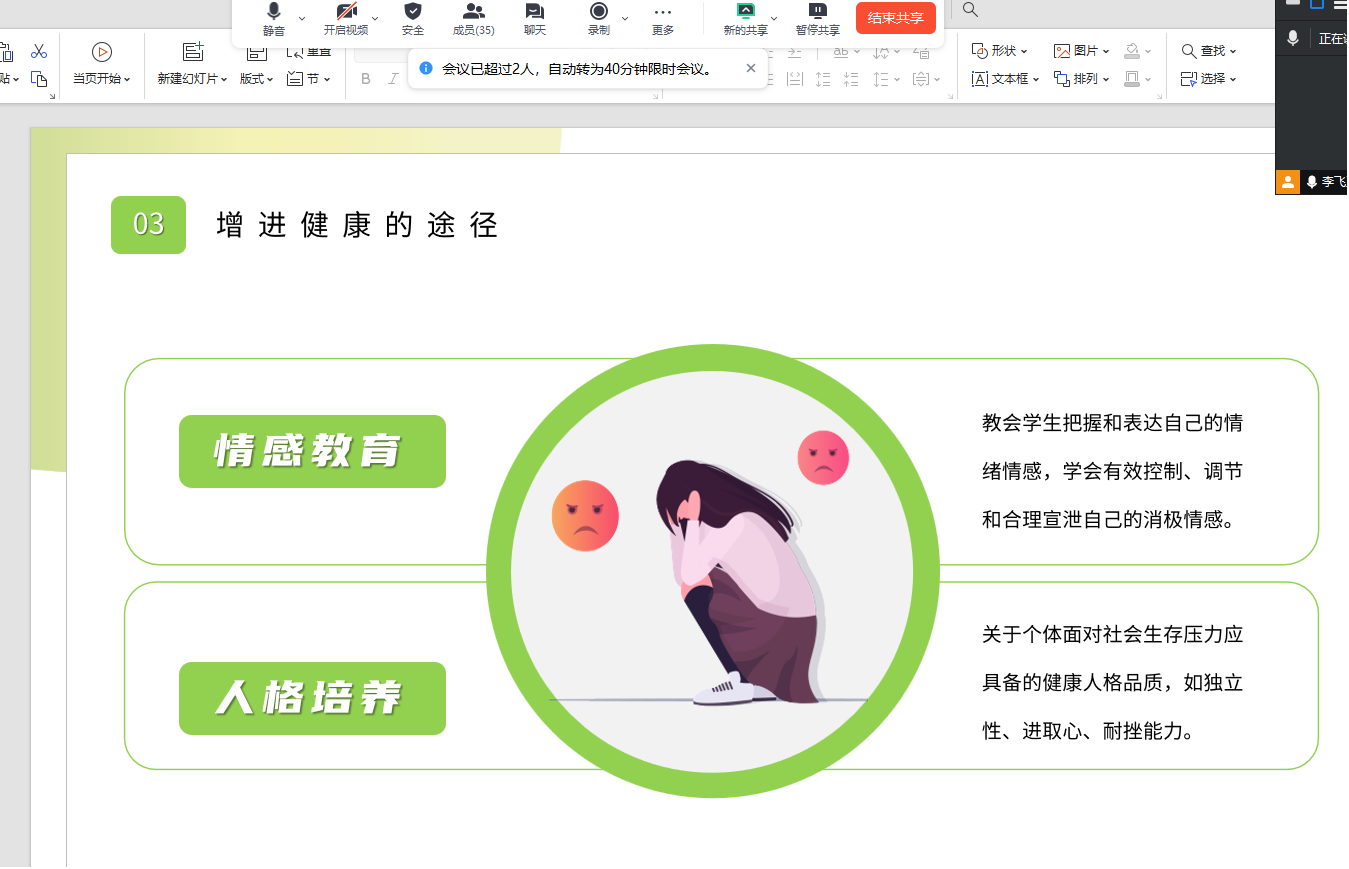Expand the 当页开始 dropdown arrow
Viewport: 1349px width, 869px height.
pos(127,79)
